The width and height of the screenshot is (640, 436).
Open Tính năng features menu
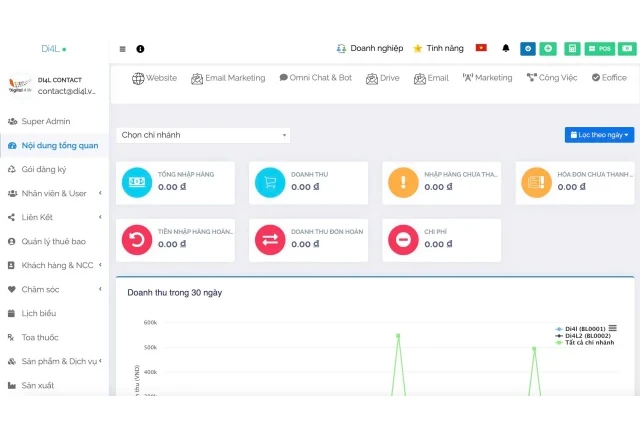[x=438, y=49]
